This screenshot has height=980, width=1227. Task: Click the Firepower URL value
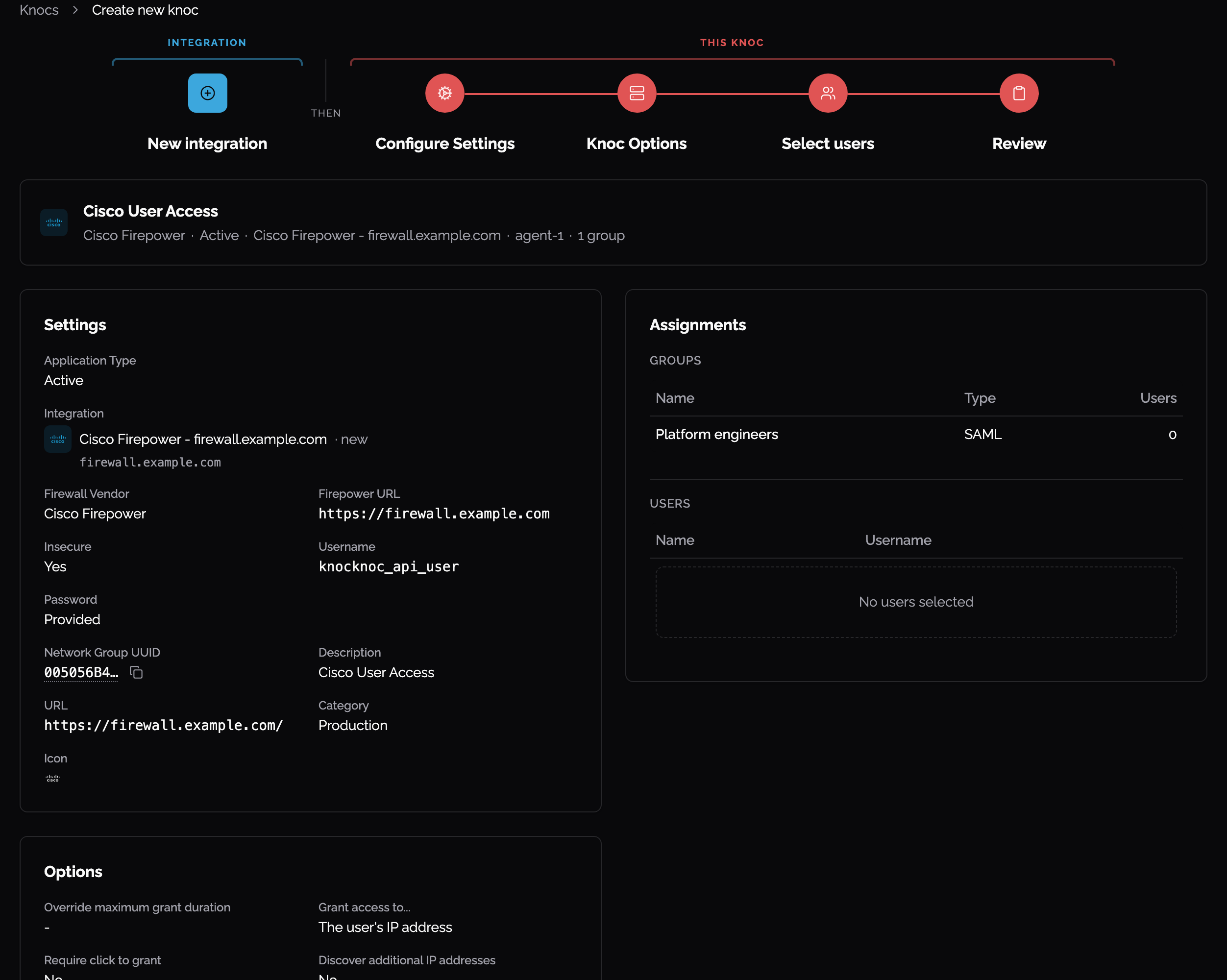click(x=434, y=514)
